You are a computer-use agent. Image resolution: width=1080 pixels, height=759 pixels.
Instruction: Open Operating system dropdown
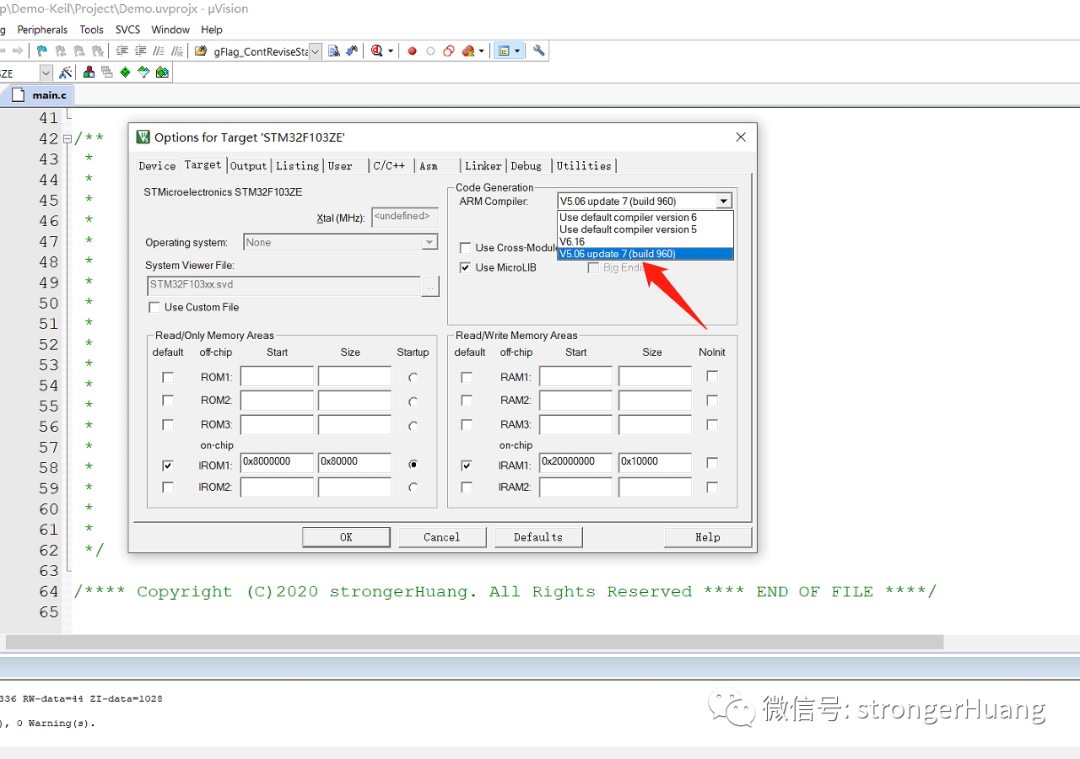[x=429, y=242]
